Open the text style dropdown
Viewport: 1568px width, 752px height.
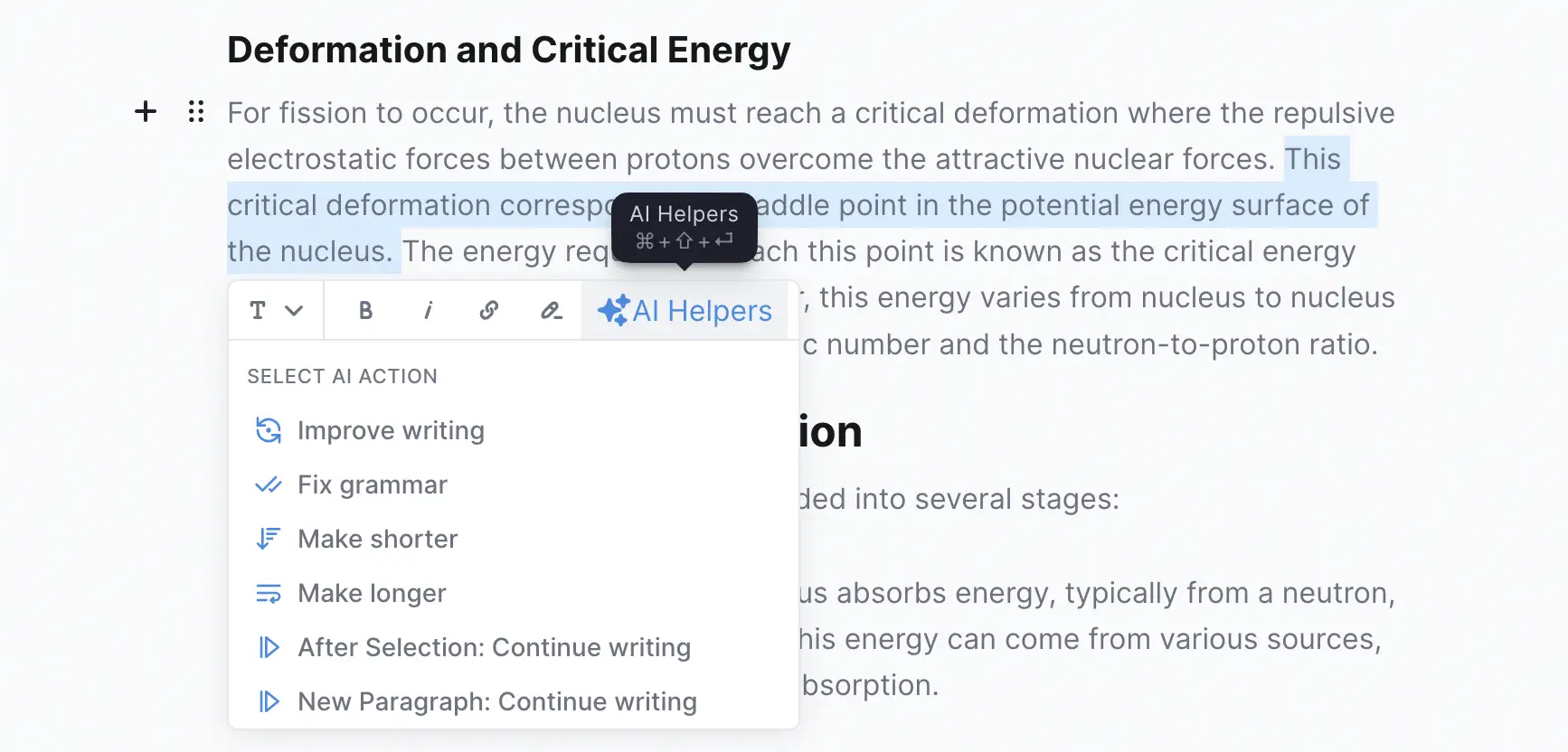(x=274, y=310)
